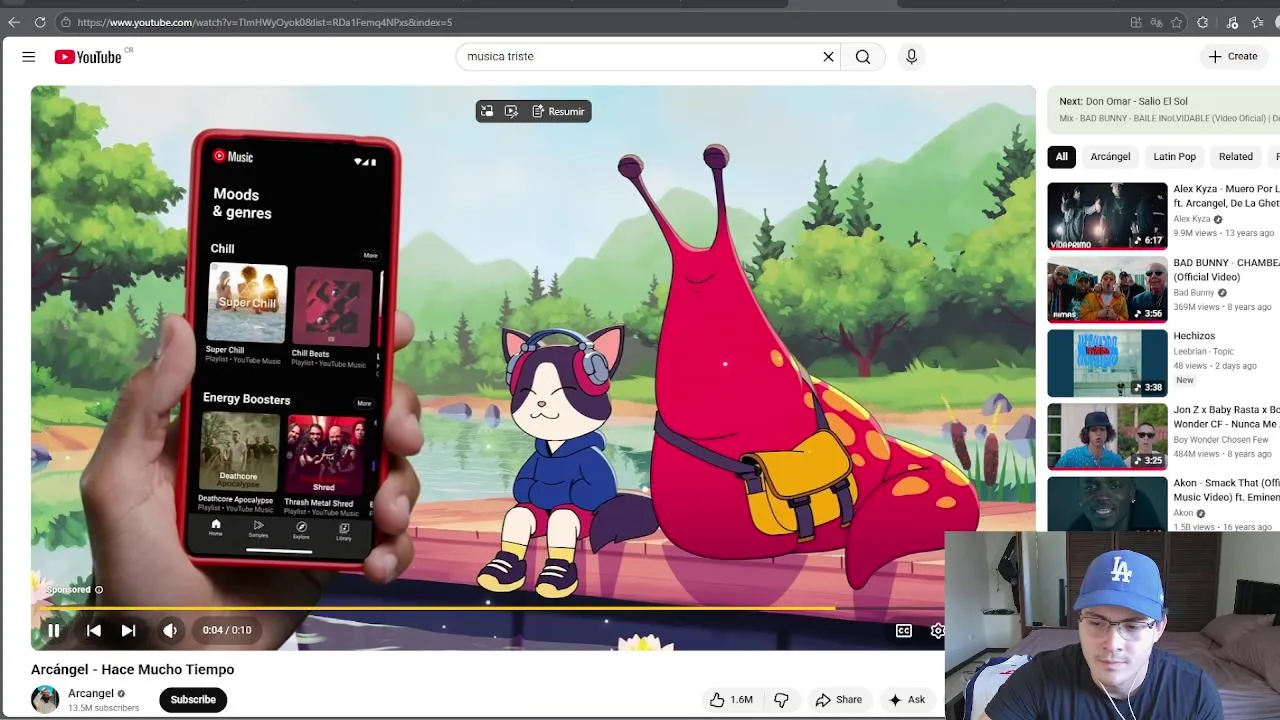The image size is (1280, 720).
Task: Go to YouTube home via logo
Action: 88,57
